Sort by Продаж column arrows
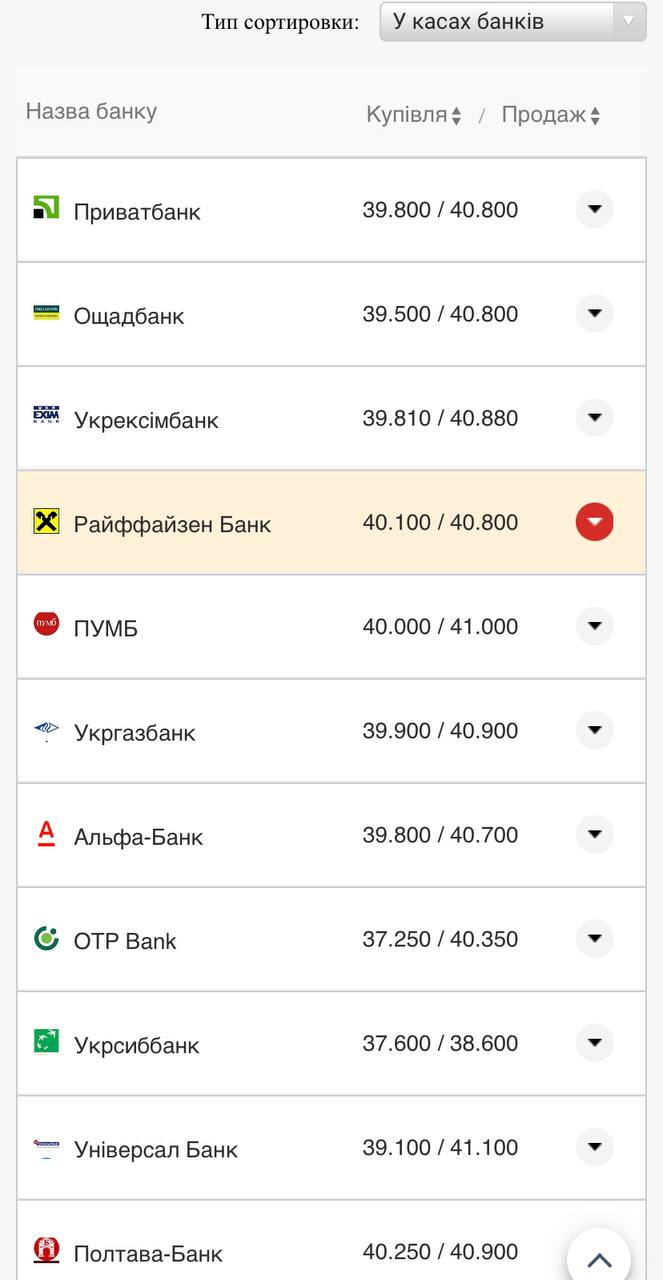The width and height of the screenshot is (663, 1280). click(x=595, y=116)
